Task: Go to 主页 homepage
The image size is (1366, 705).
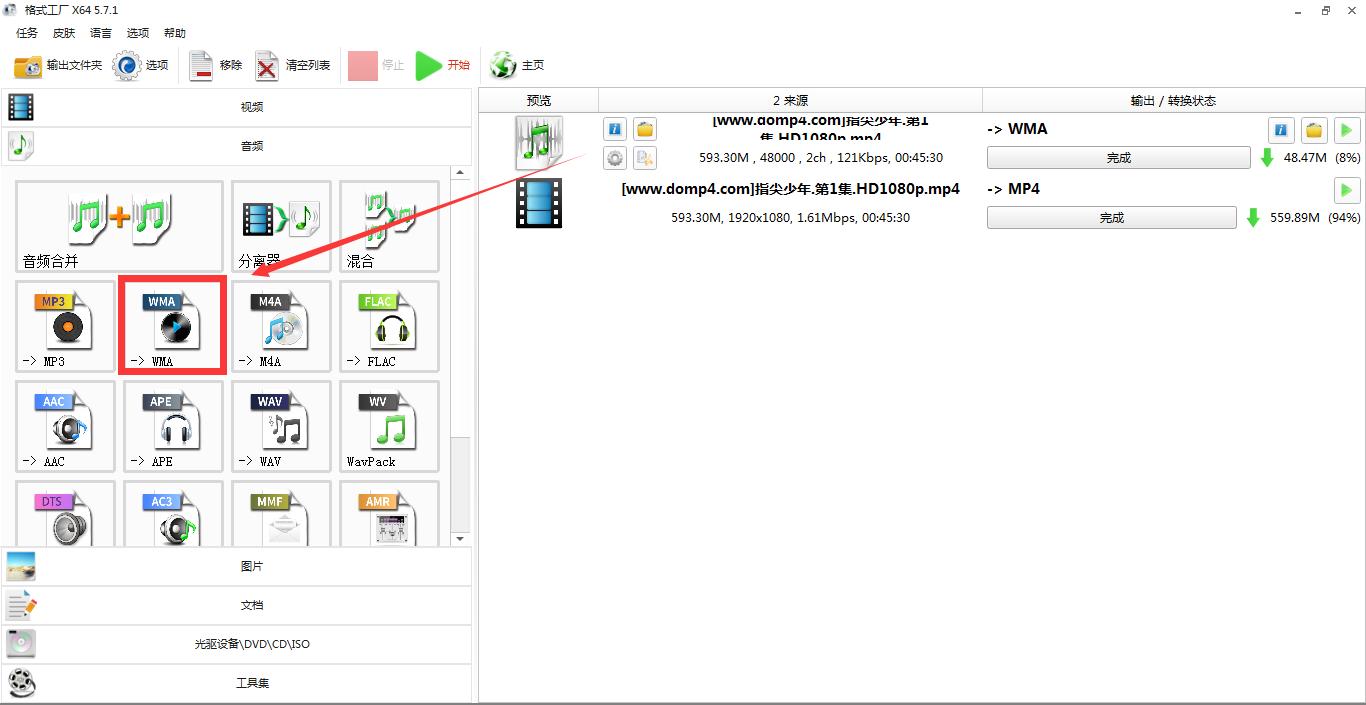Action: click(517, 65)
